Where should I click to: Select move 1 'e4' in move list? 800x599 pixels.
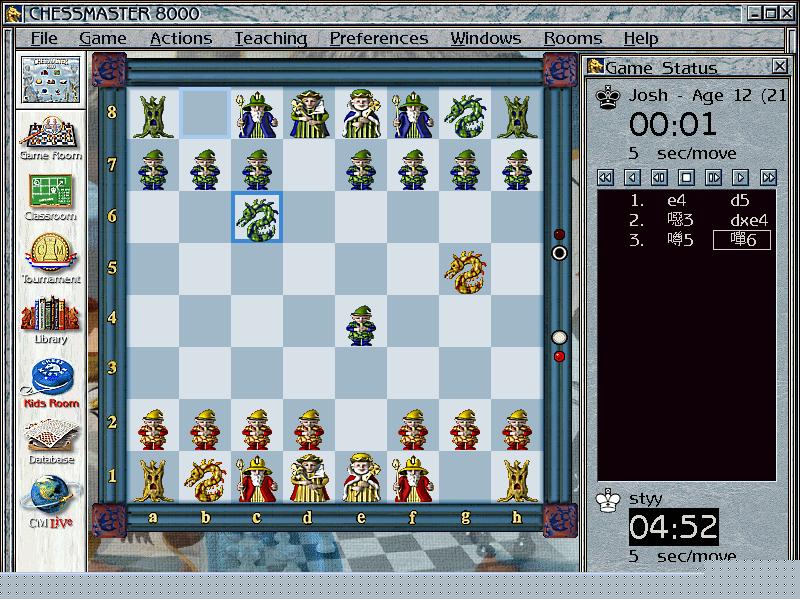(x=677, y=201)
